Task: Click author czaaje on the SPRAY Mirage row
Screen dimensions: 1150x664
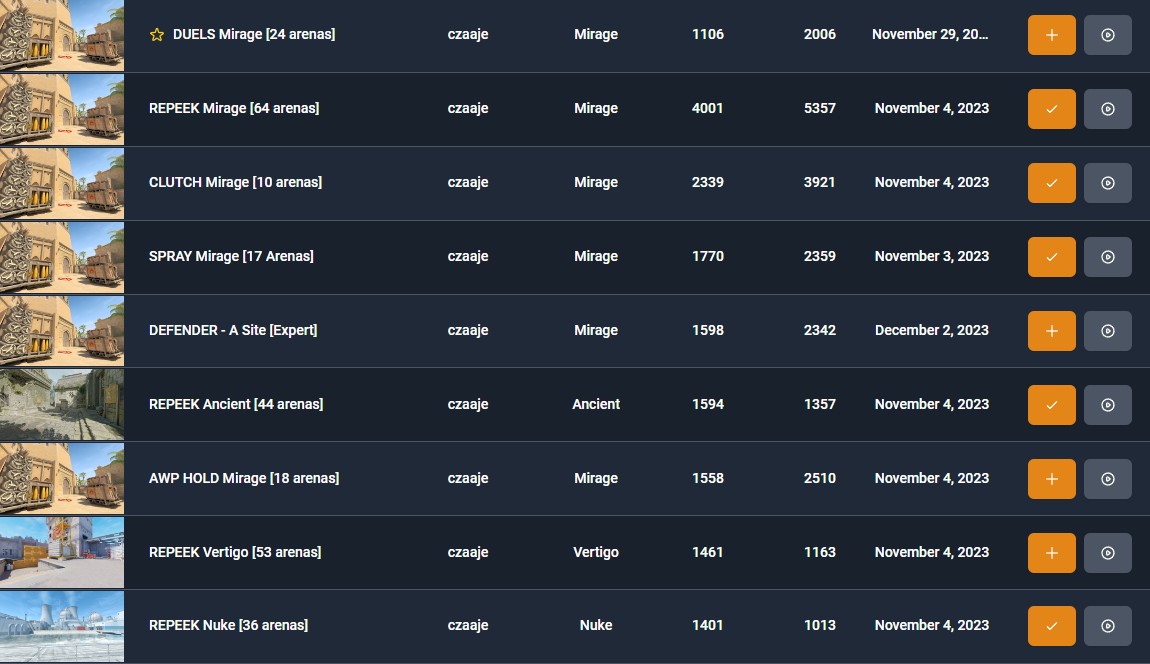Action: 468,256
